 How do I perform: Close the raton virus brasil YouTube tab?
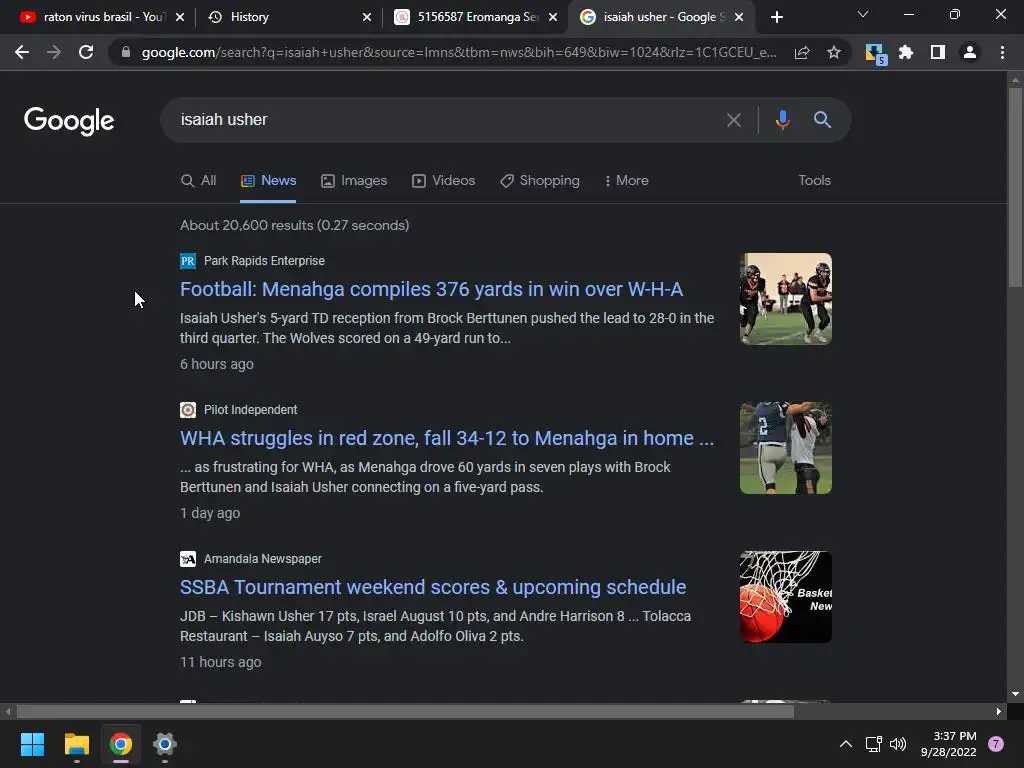(x=180, y=17)
